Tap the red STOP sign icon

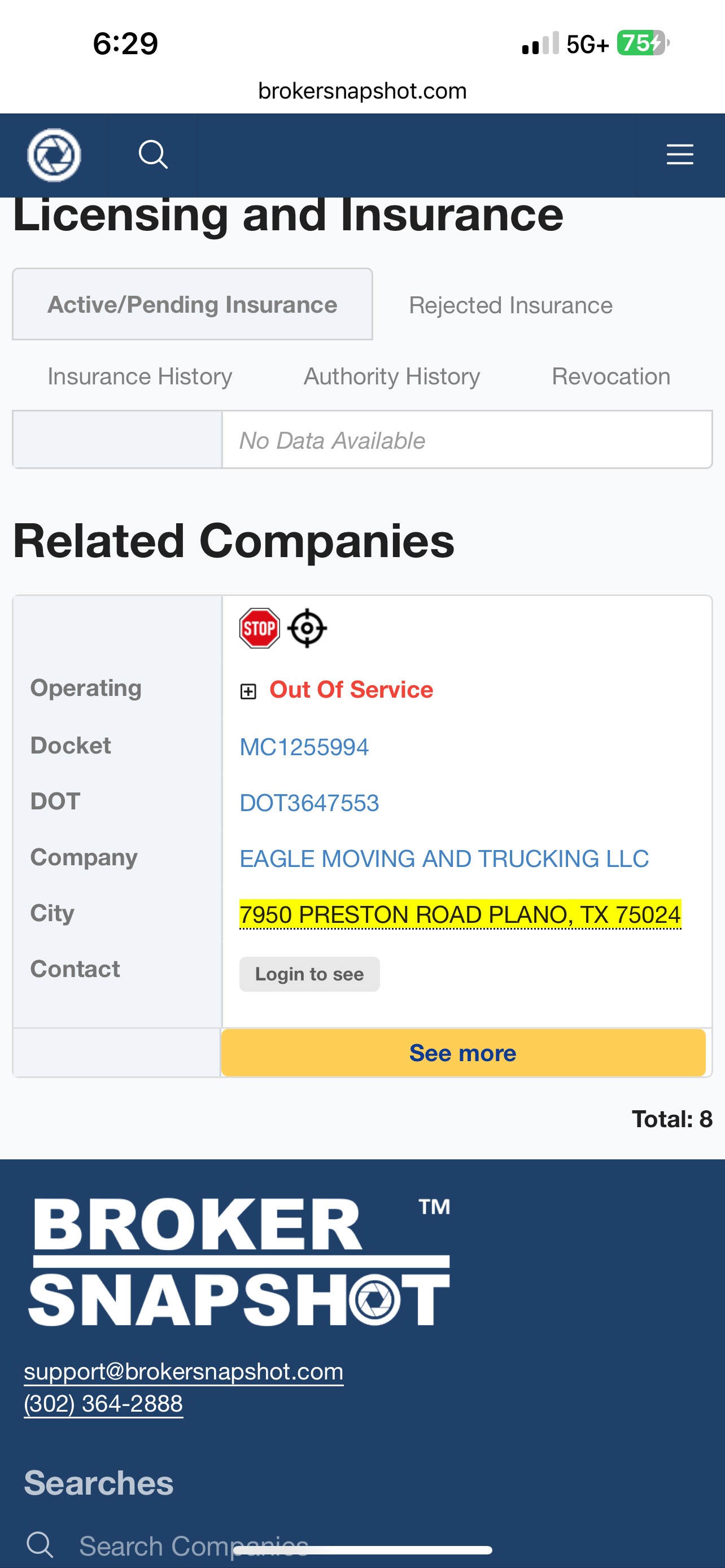pyautogui.click(x=259, y=628)
